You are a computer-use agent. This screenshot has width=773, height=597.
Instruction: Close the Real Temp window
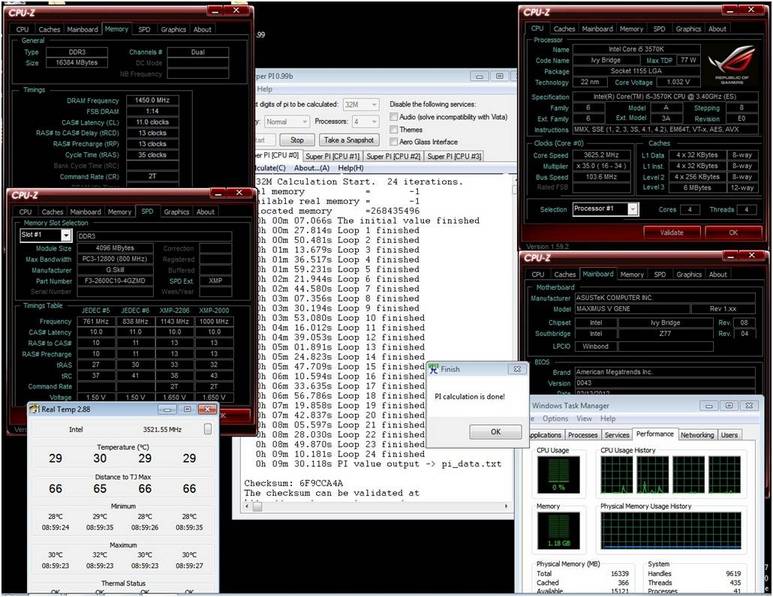click(208, 409)
